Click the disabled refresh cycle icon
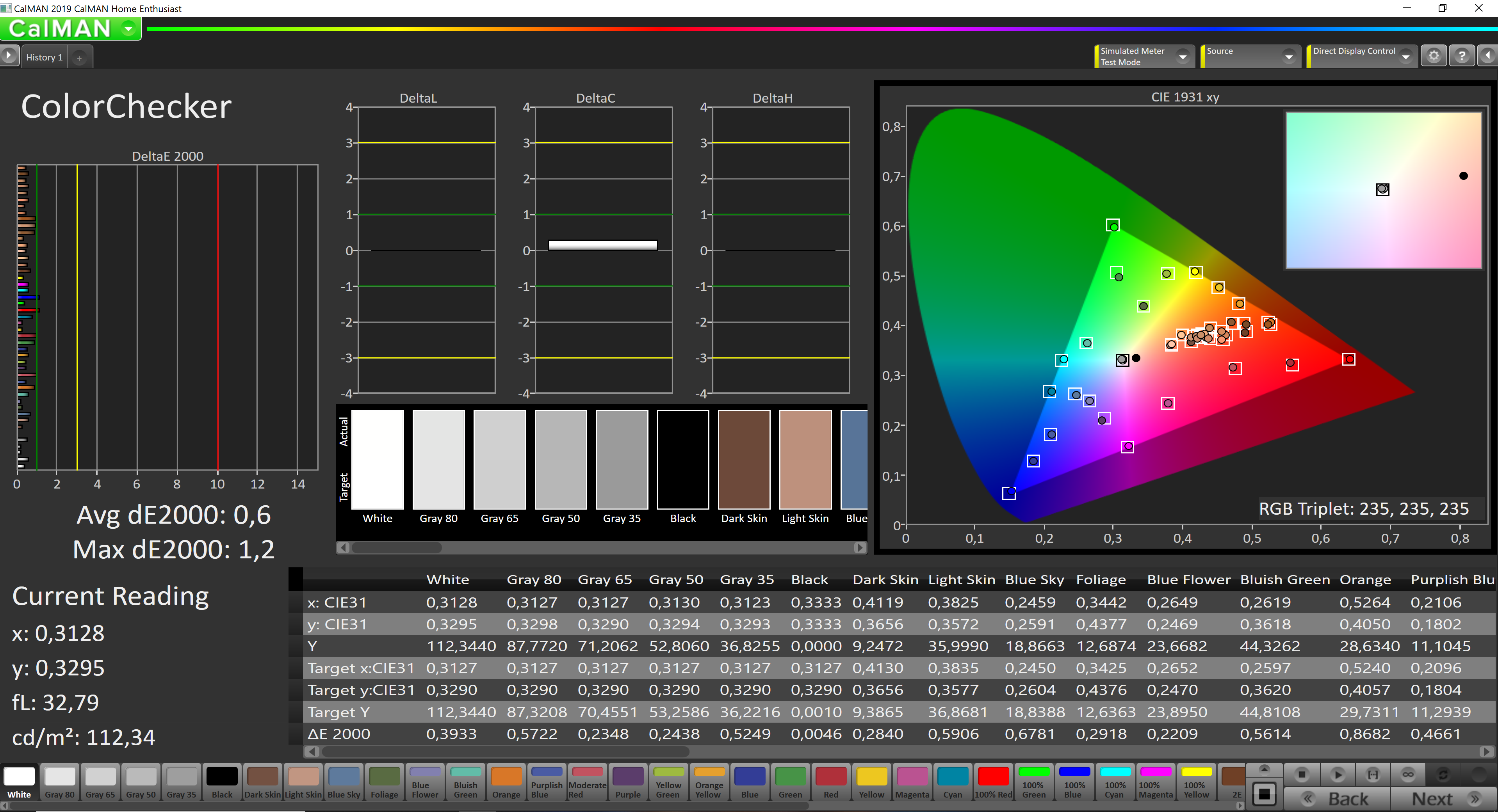The image size is (1498, 812). point(1443,774)
